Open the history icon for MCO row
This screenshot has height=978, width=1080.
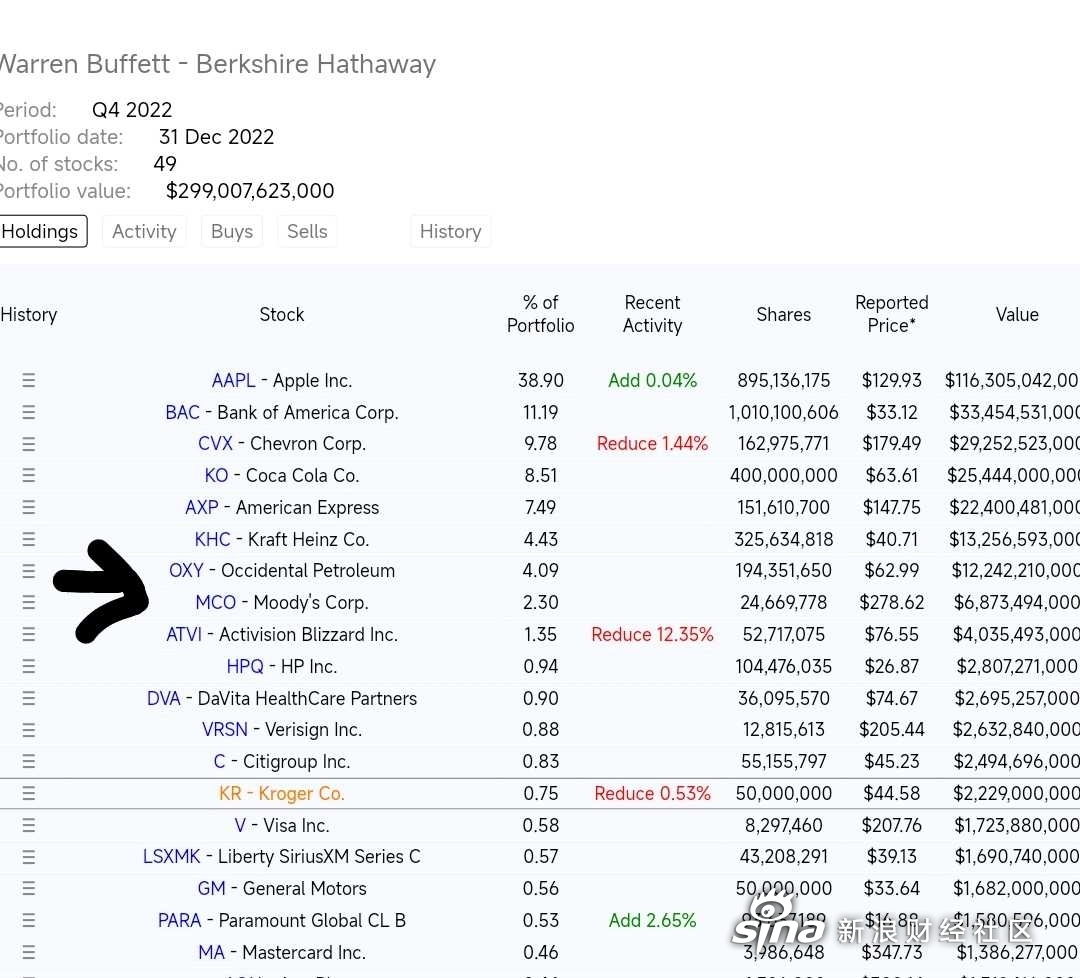[x=28, y=603]
